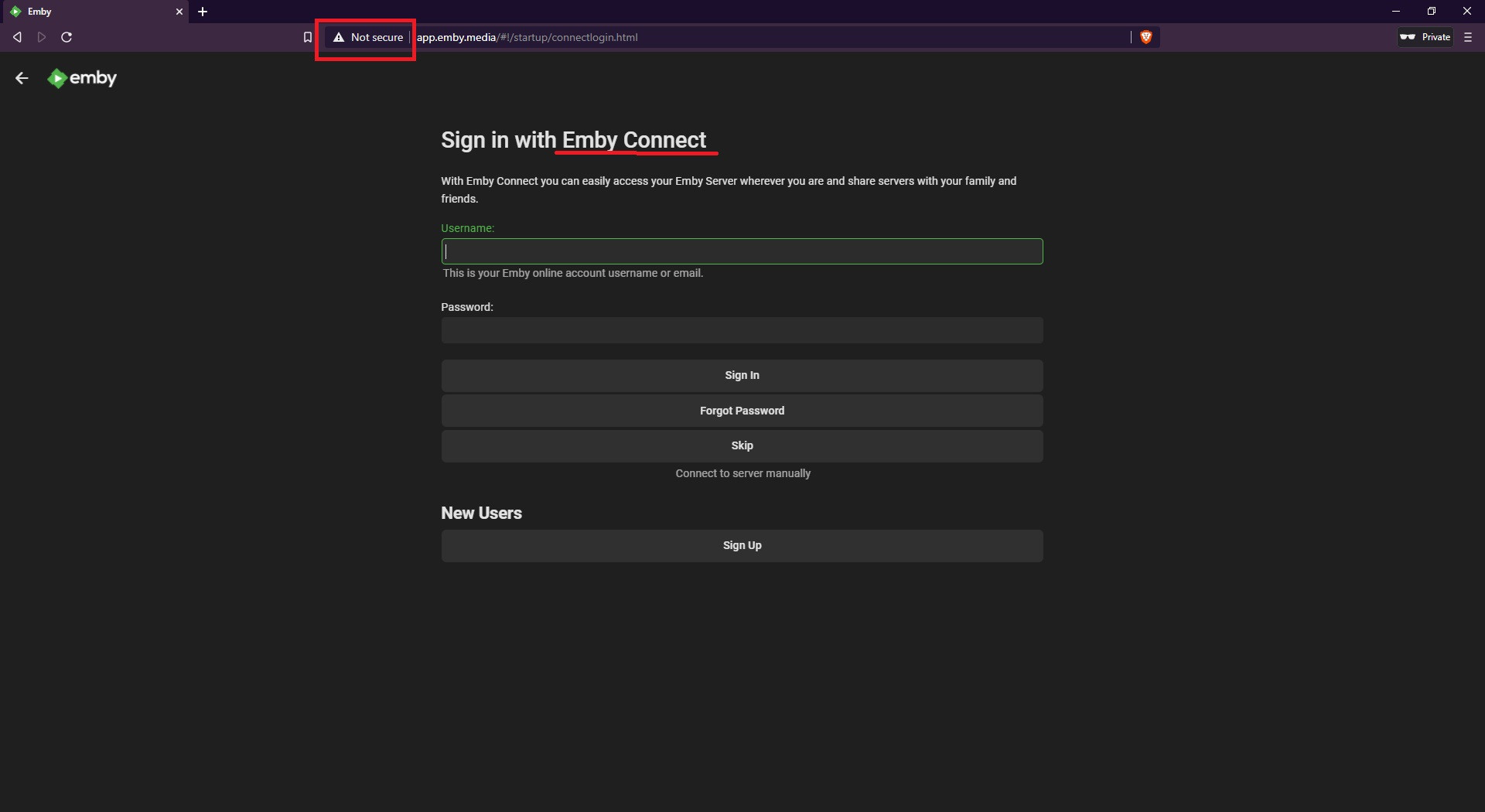Click the Forgot Password button

(742, 411)
